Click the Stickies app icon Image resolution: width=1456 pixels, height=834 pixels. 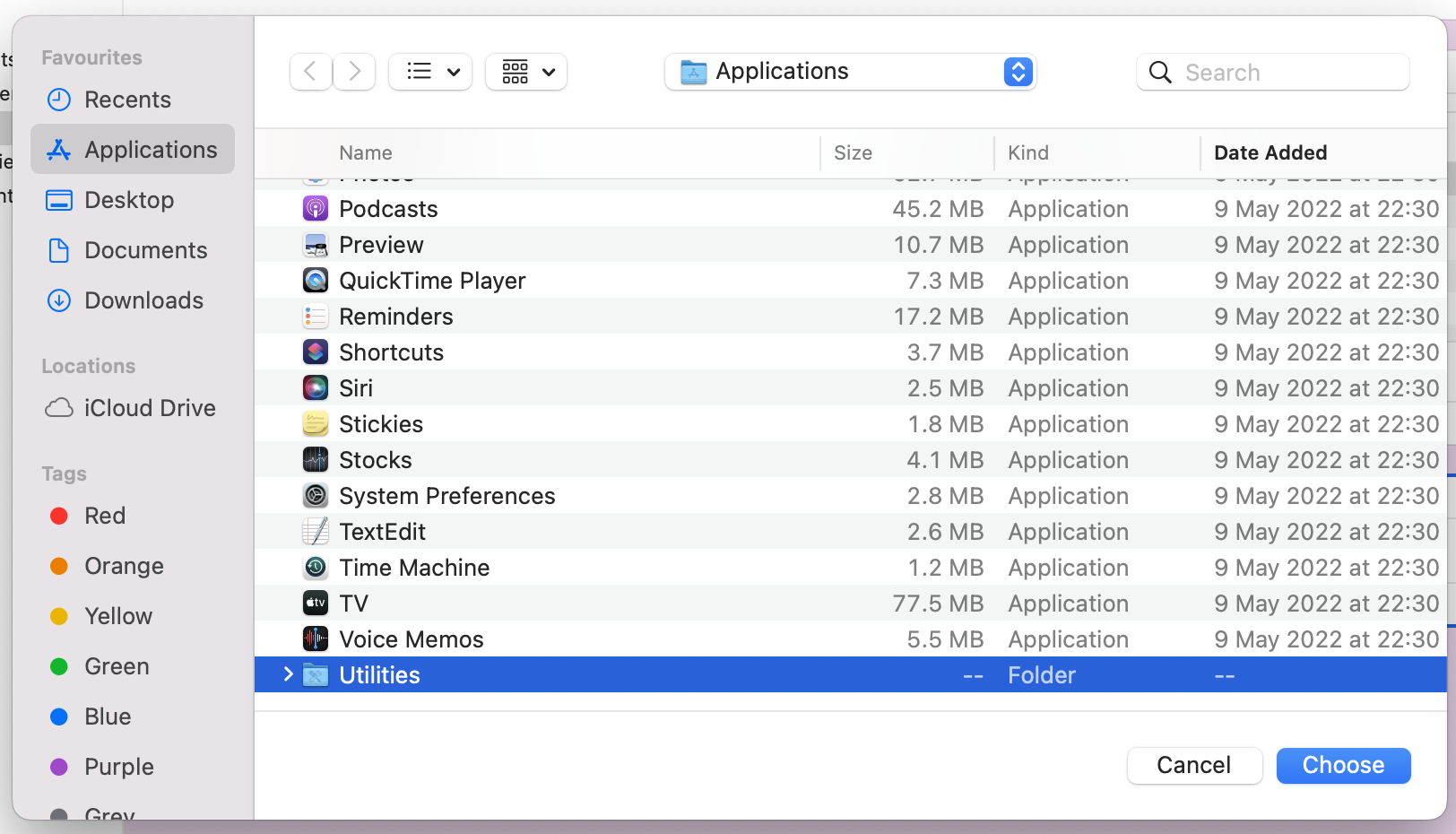(315, 424)
